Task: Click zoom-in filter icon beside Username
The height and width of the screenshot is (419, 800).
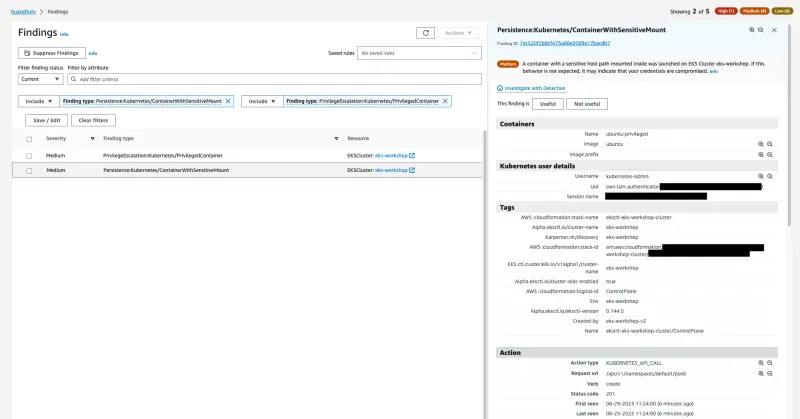Action: [760, 175]
